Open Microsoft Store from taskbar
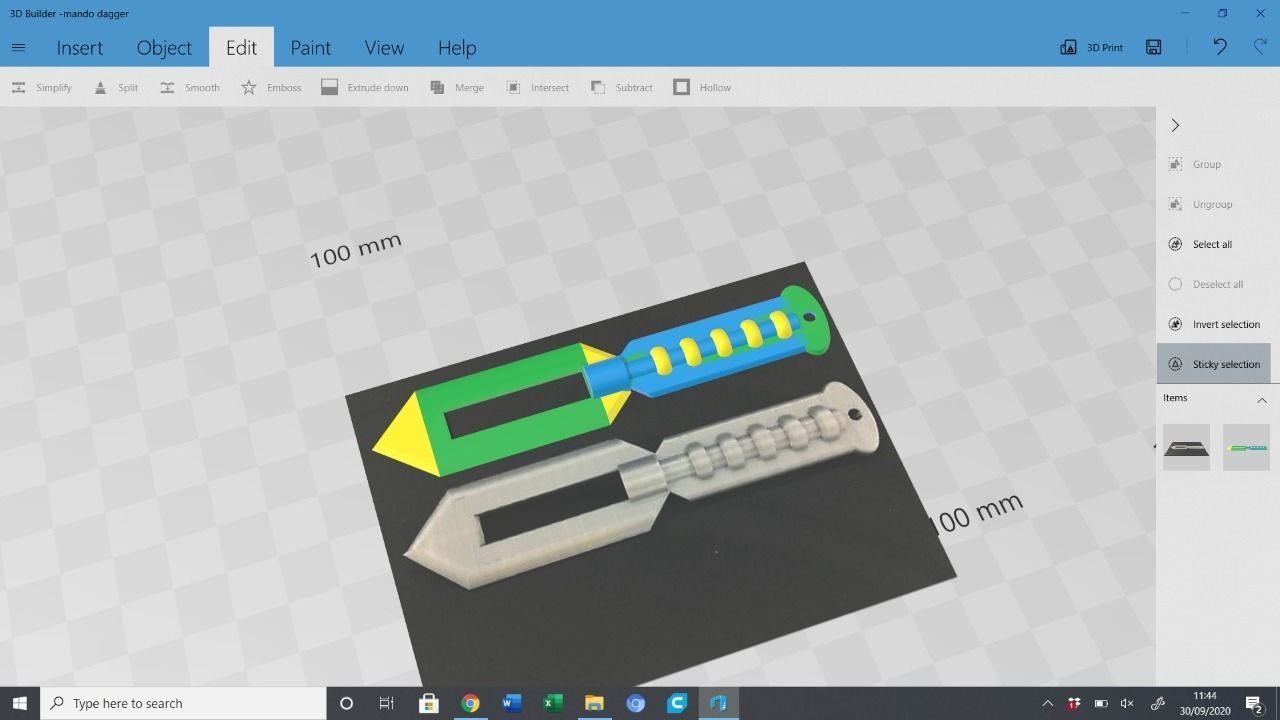This screenshot has height=720, width=1280. point(428,703)
